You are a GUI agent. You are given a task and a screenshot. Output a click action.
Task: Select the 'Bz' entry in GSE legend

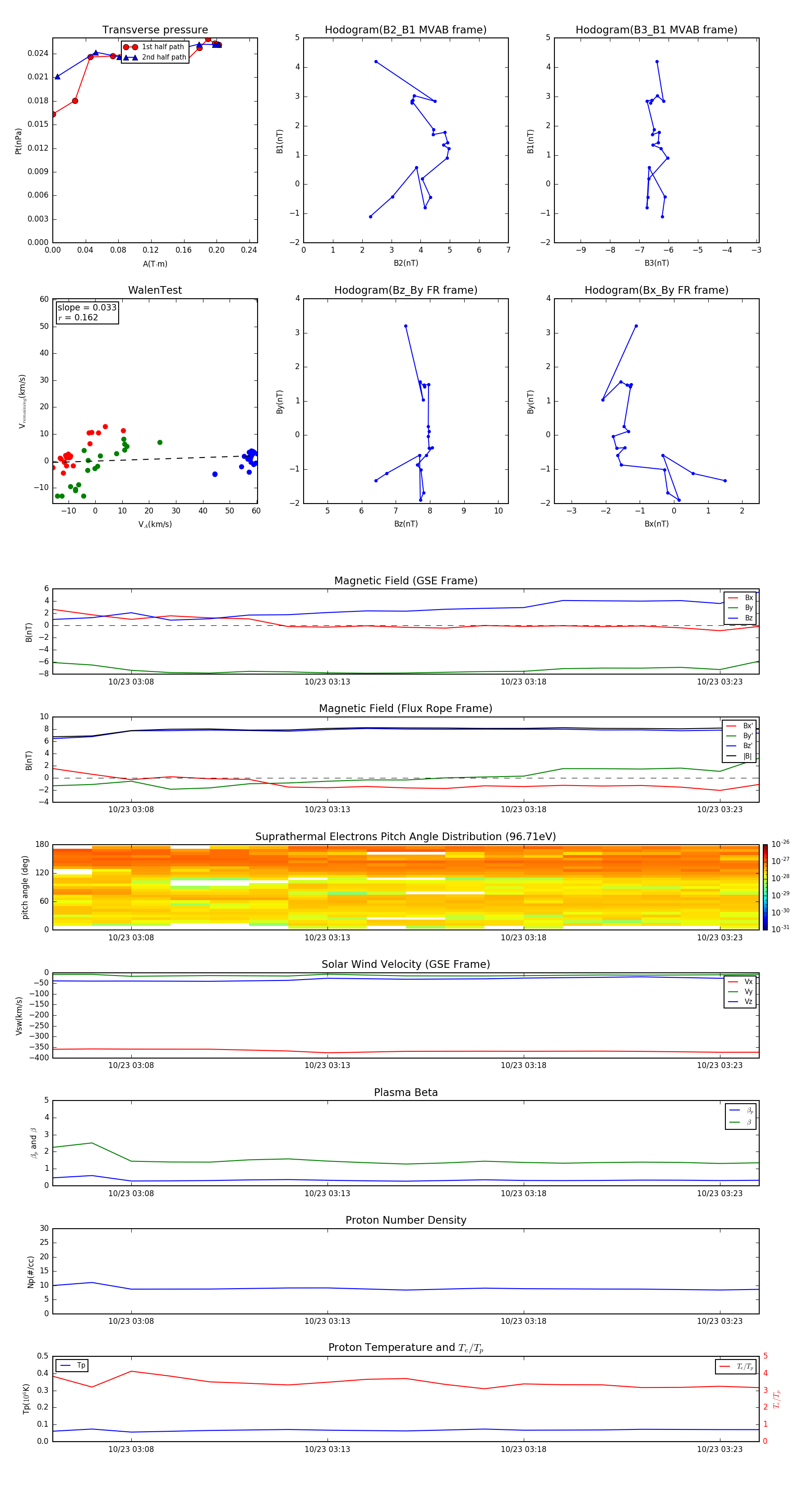740,619
